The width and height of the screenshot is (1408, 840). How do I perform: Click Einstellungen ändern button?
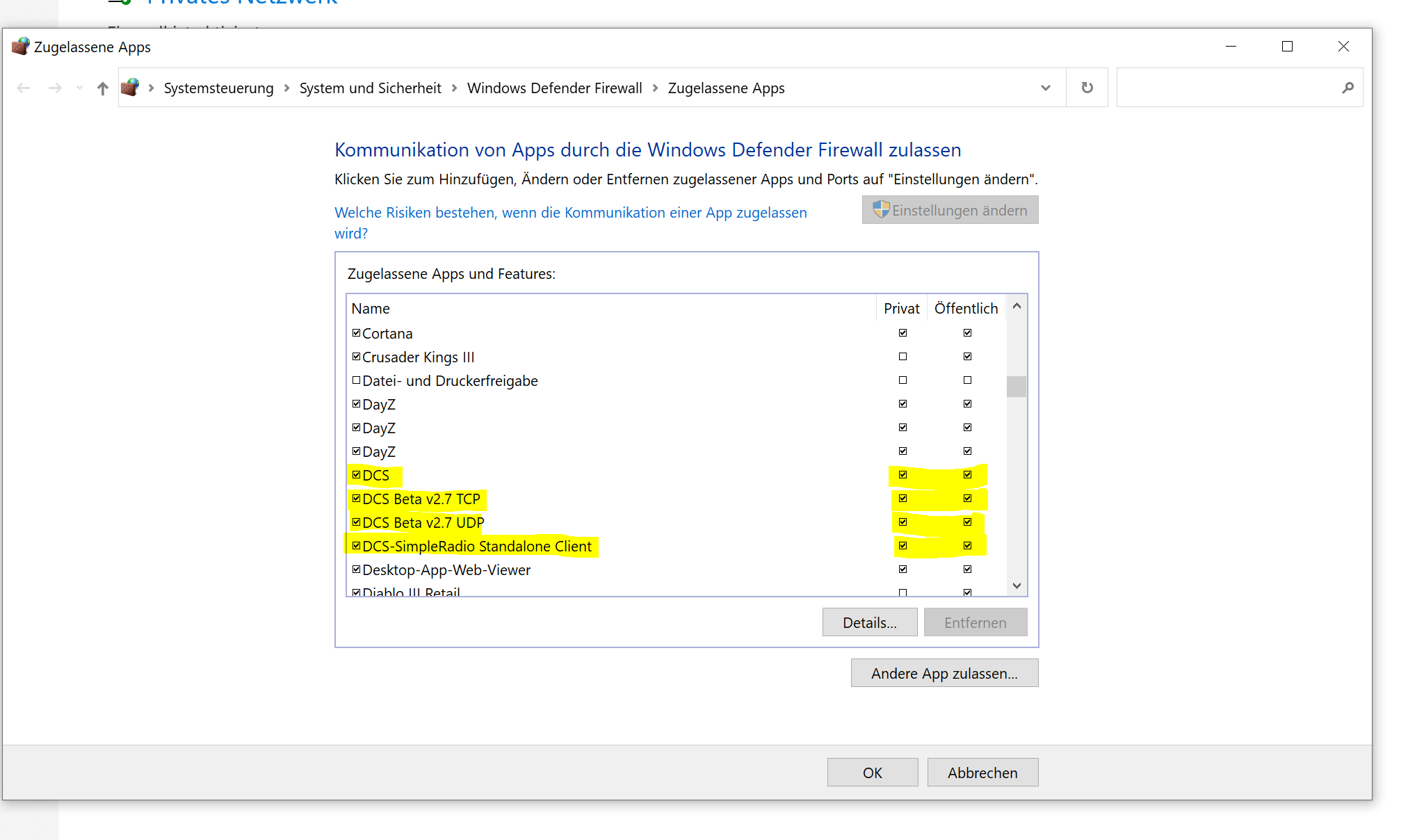(950, 210)
